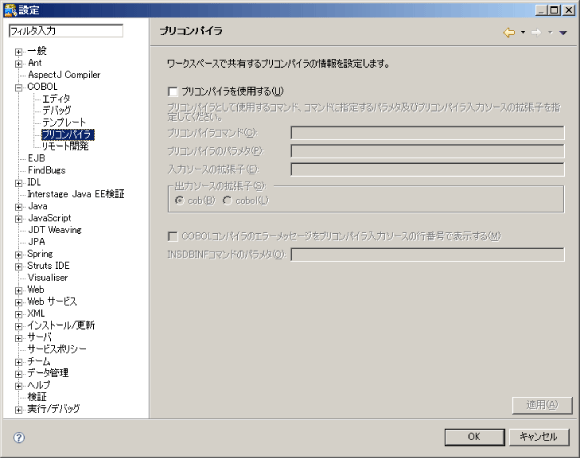Screen dimensions: 580x458
Task: Select FindBugs in the preferences tree
Action: click(x=47, y=170)
